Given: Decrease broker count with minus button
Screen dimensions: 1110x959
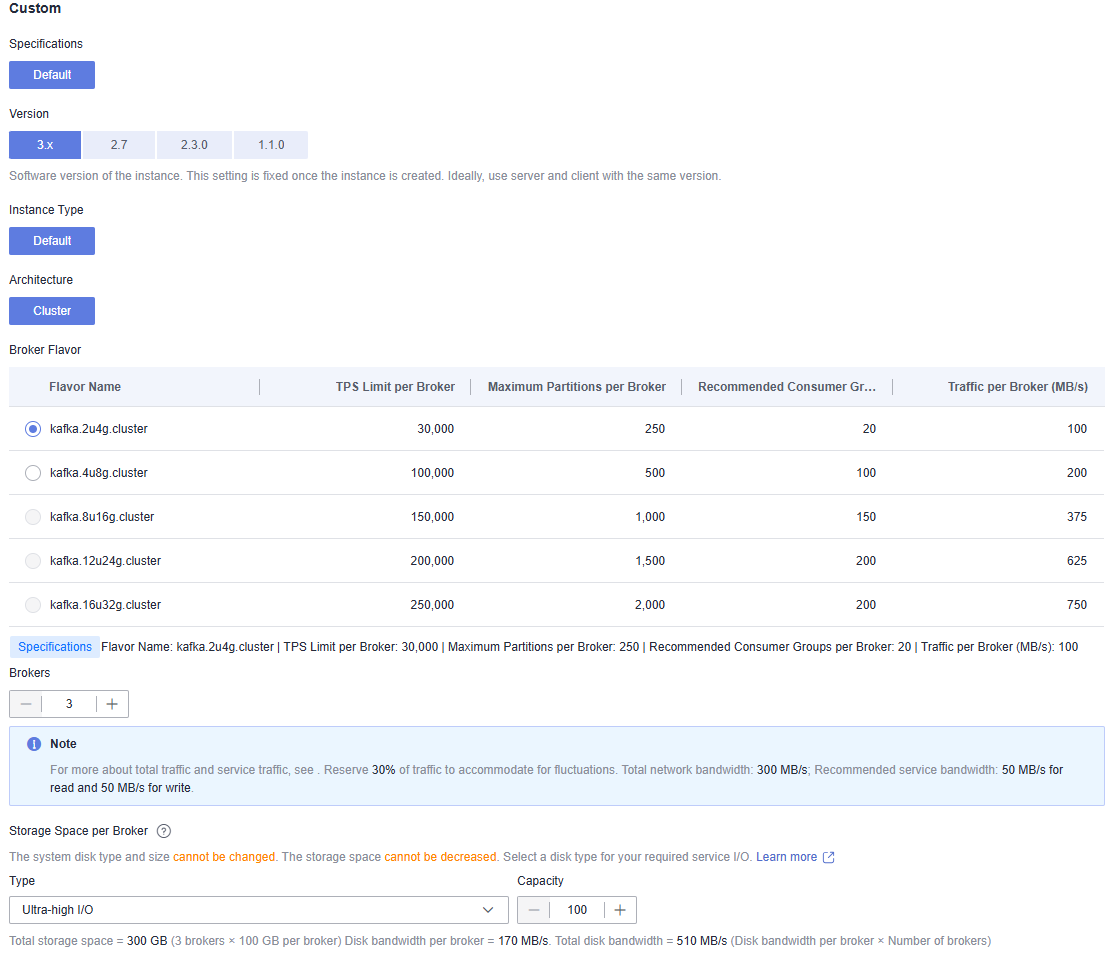Looking at the screenshot, I should pos(26,704).
